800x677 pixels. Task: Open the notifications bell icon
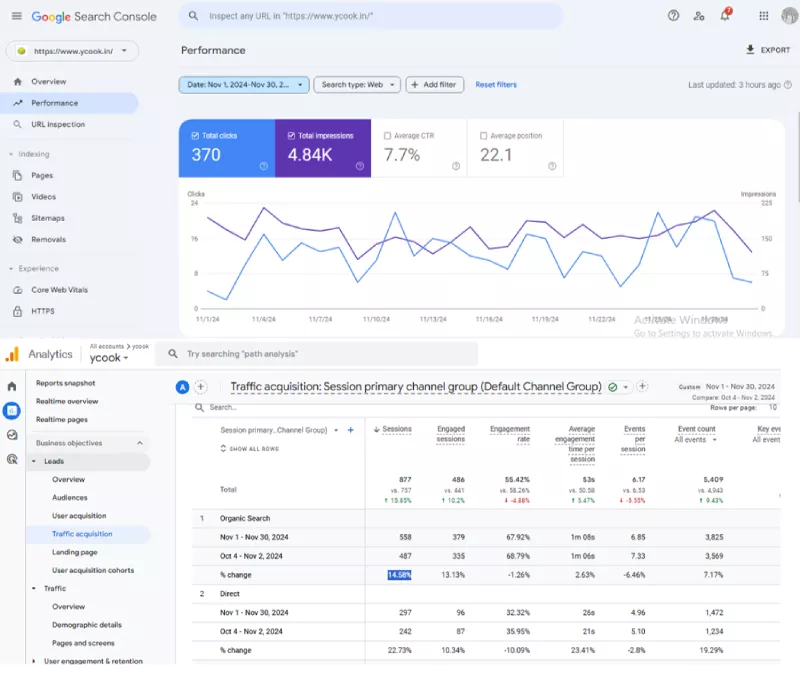(725, 16)
